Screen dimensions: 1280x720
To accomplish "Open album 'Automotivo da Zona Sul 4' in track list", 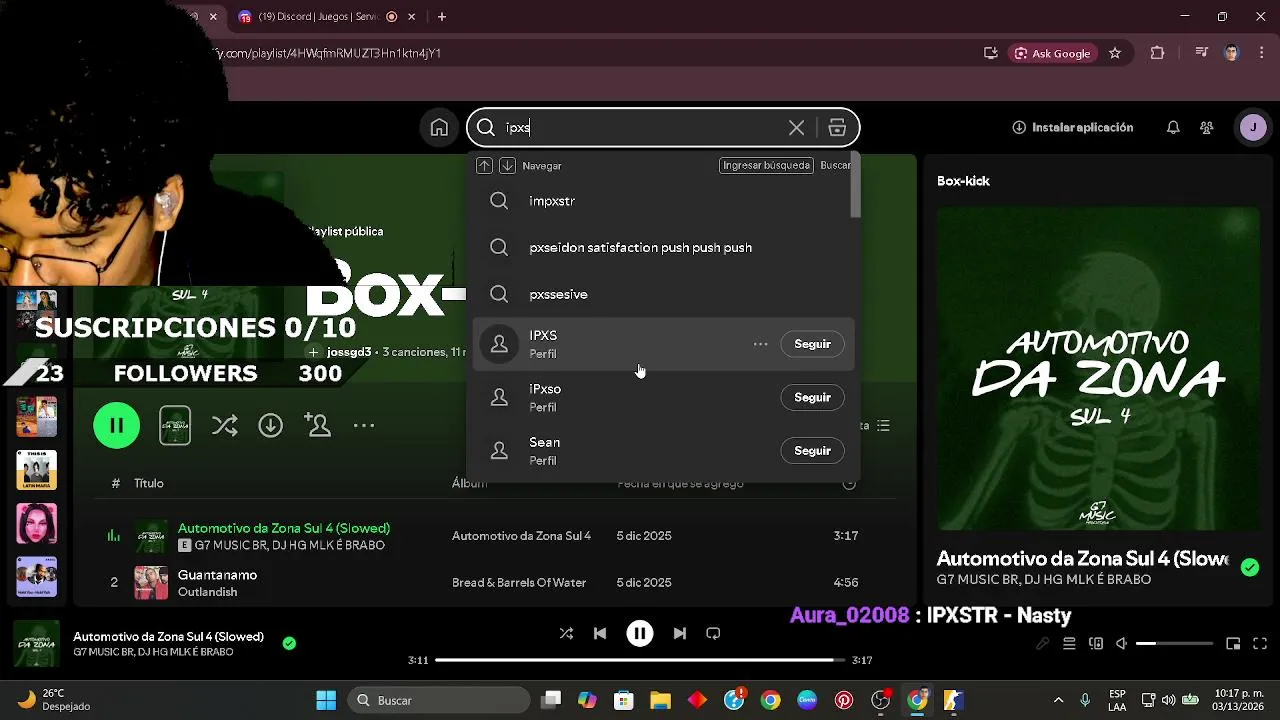I will tap(521, 536).
